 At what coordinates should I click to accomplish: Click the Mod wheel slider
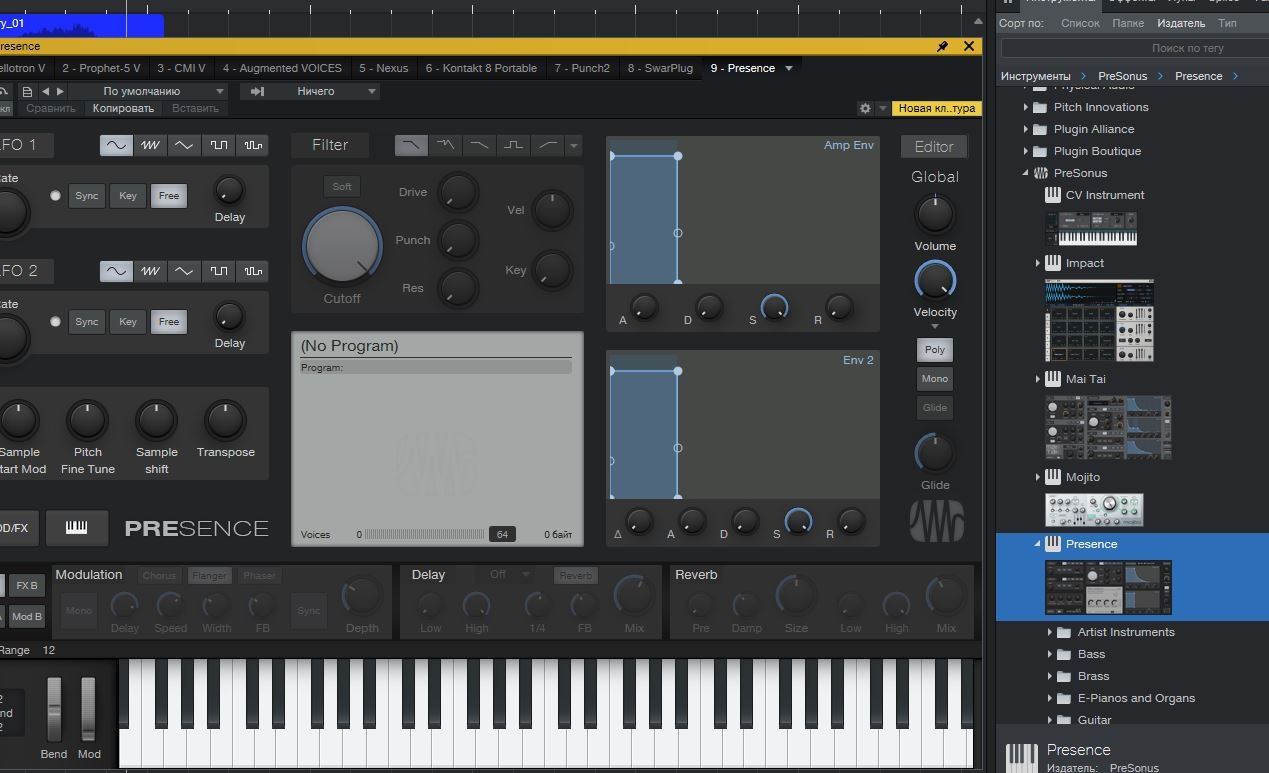point(88,710)
